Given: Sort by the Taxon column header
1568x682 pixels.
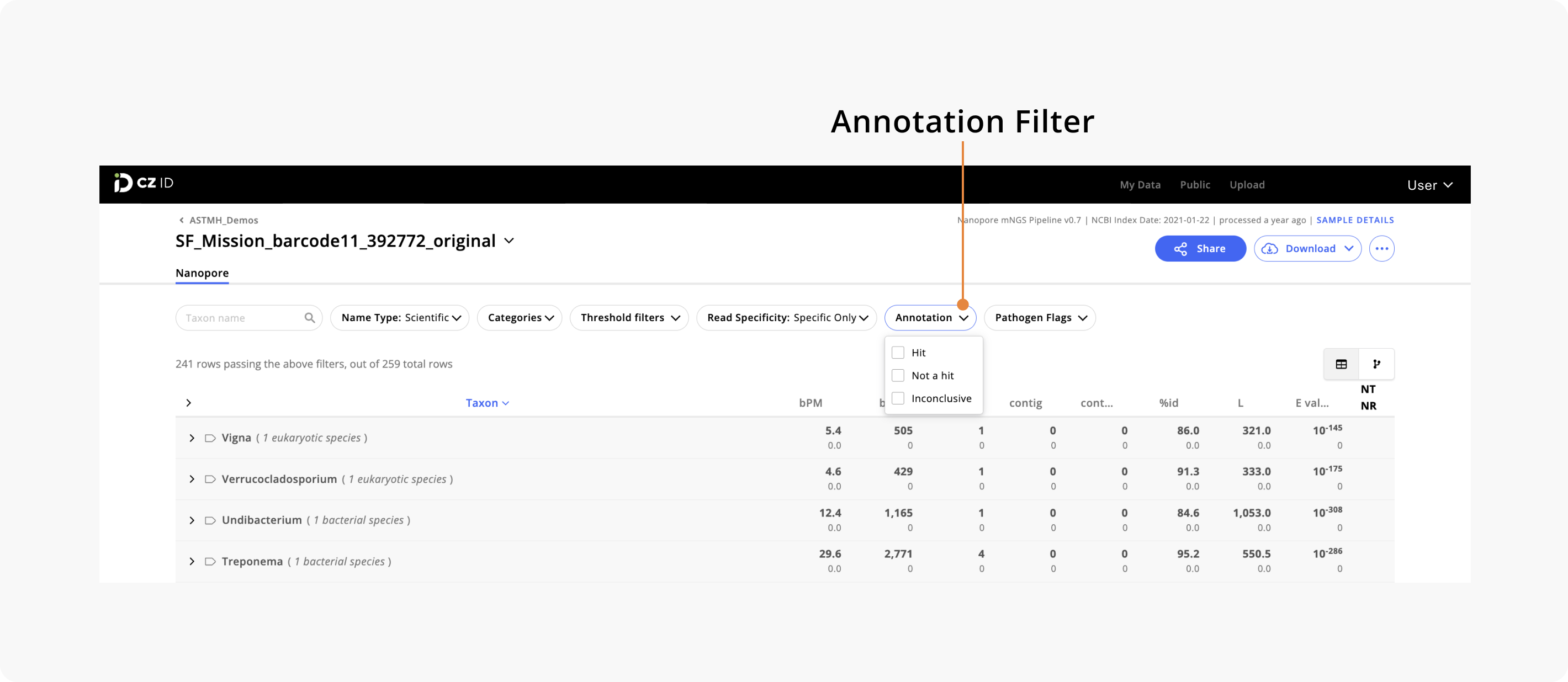Looking at the screenshot, I should (x=487, y=403).
